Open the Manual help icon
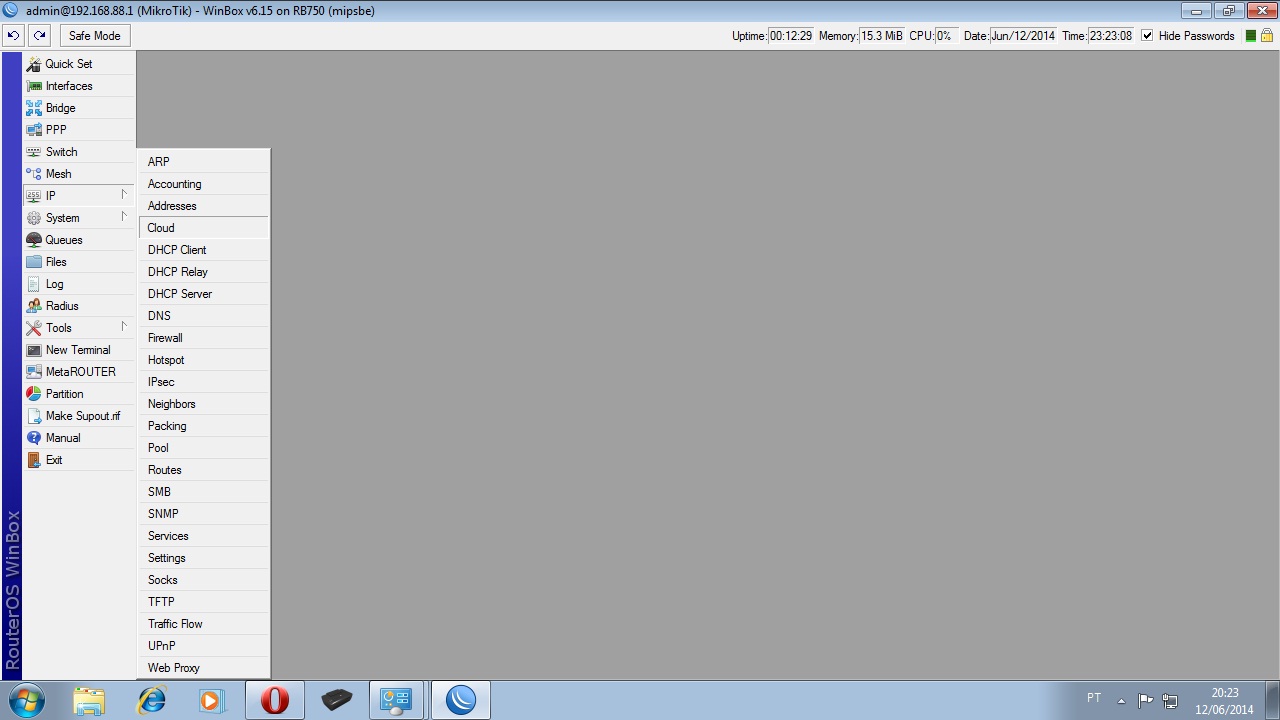Screen dimensions: 1280x720 34,438
